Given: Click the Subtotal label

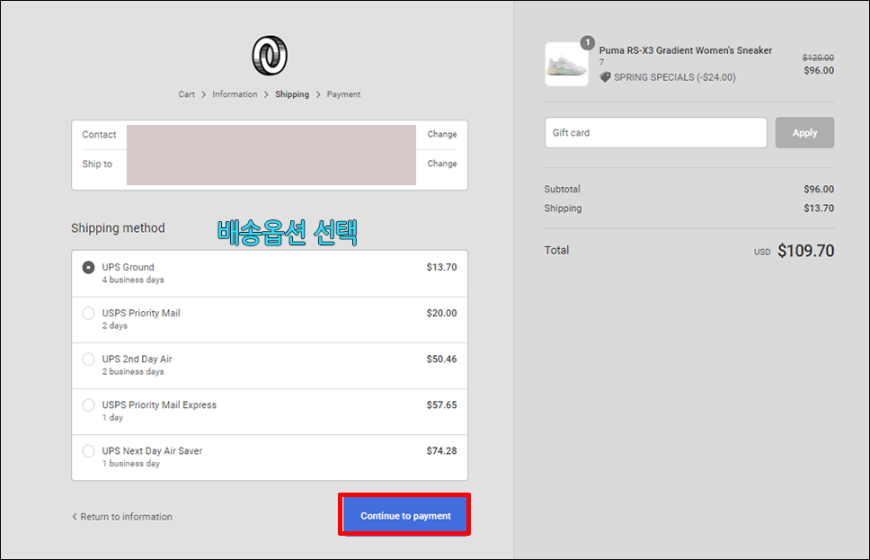Looking at the screenshot, I should point(562,189).
